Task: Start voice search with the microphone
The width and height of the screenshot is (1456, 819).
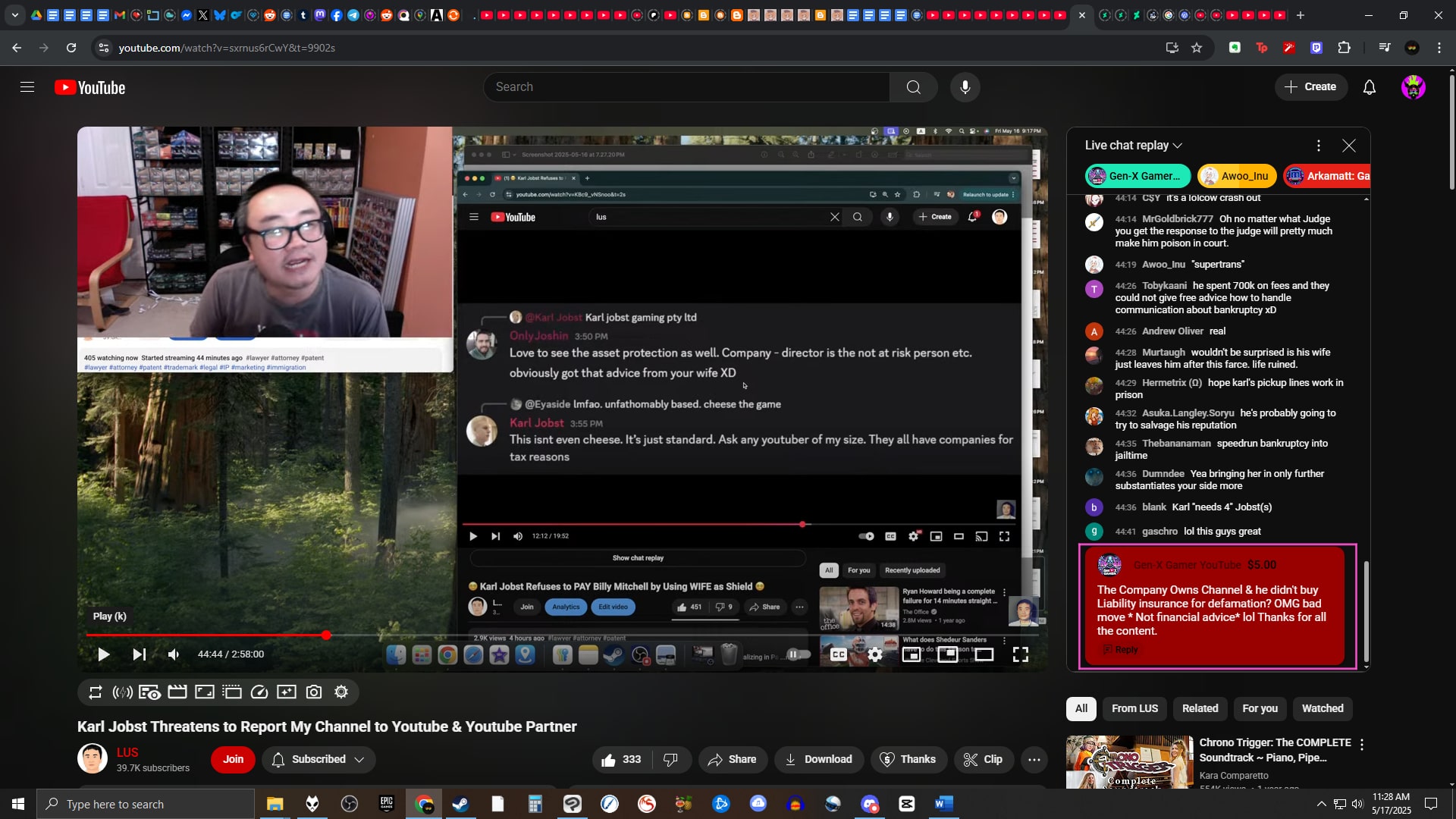Action: 965,87
